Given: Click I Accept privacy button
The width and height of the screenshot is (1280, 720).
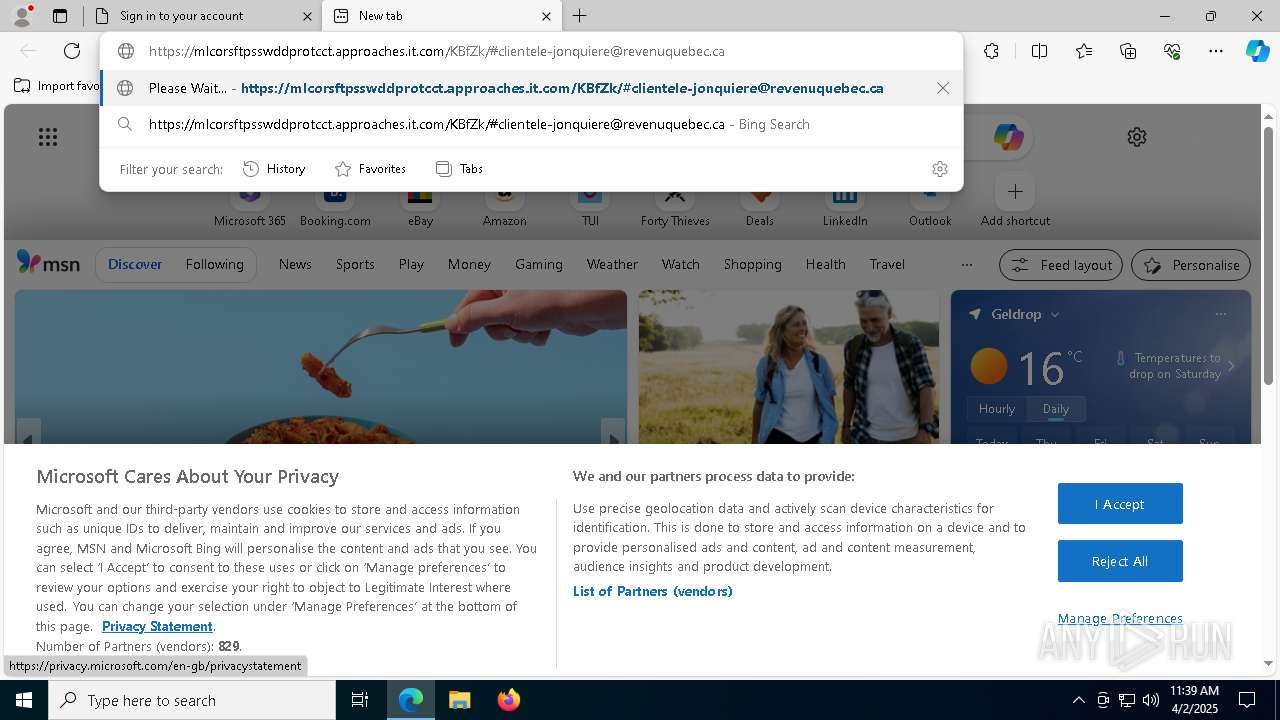Looking at the screenshot, I should pos(1120,504).
